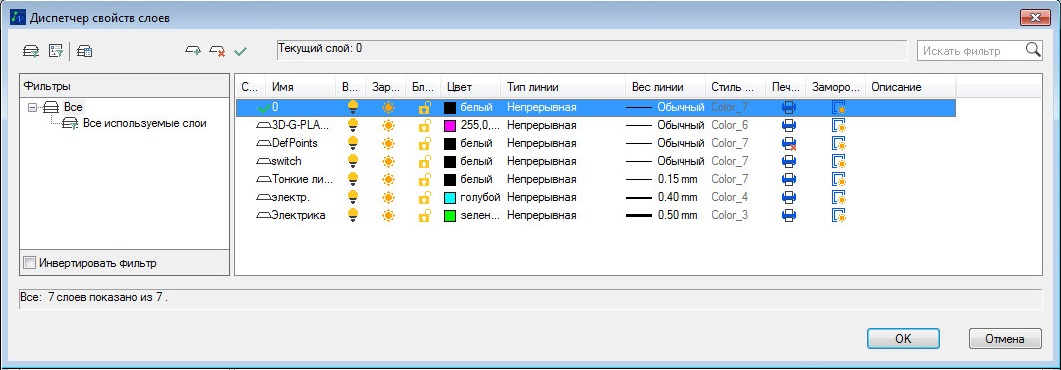Click the new group filter icon

pos(55,50)
